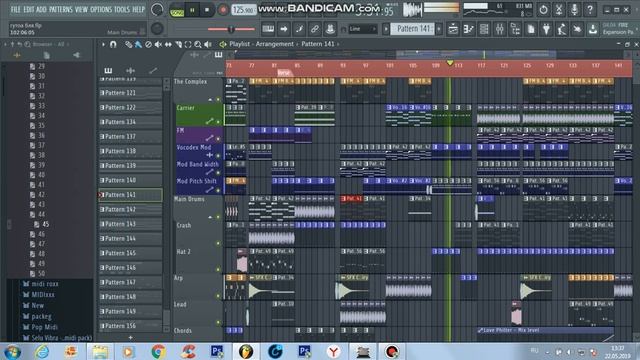The image size is (640, 360).
Task: Click the question mark help icon
Action: (x=590, y=9)
